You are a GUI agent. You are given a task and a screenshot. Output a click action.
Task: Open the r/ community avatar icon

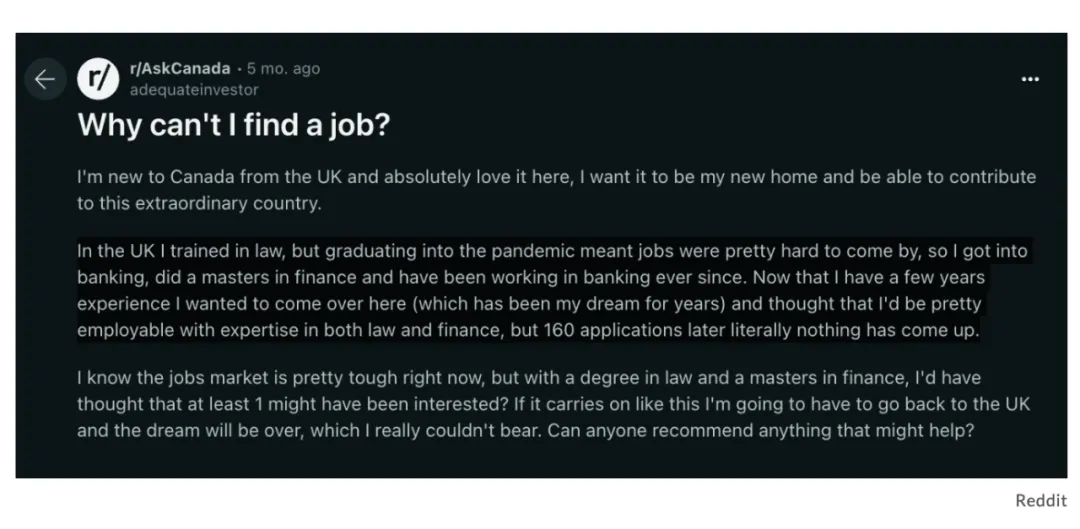[98, 79]
